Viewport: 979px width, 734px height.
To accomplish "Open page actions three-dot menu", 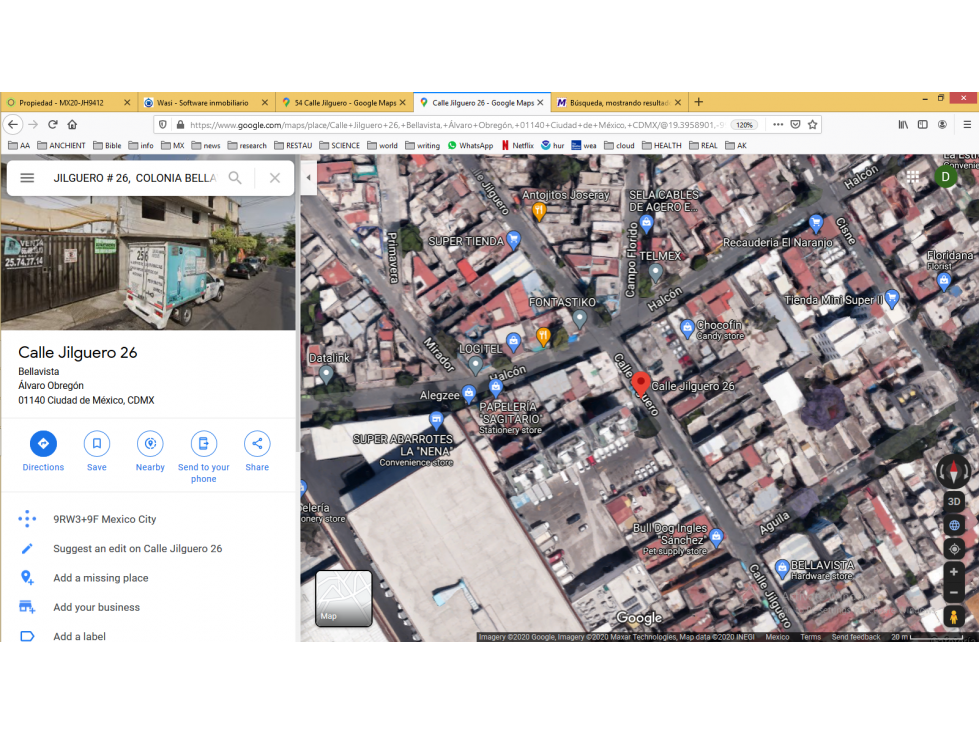I will pos(778,125).
